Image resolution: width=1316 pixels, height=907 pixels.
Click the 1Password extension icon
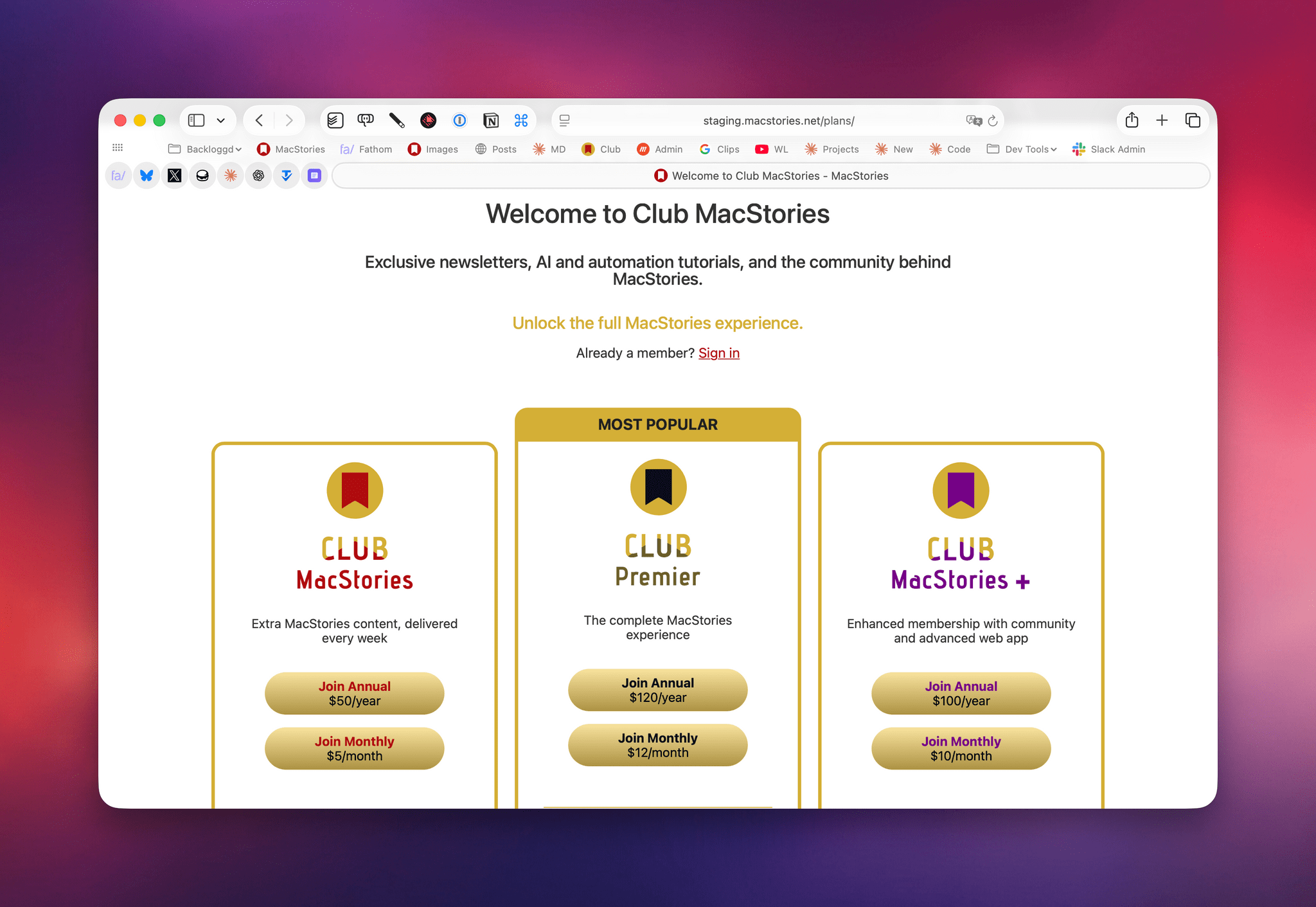(459, 120)
